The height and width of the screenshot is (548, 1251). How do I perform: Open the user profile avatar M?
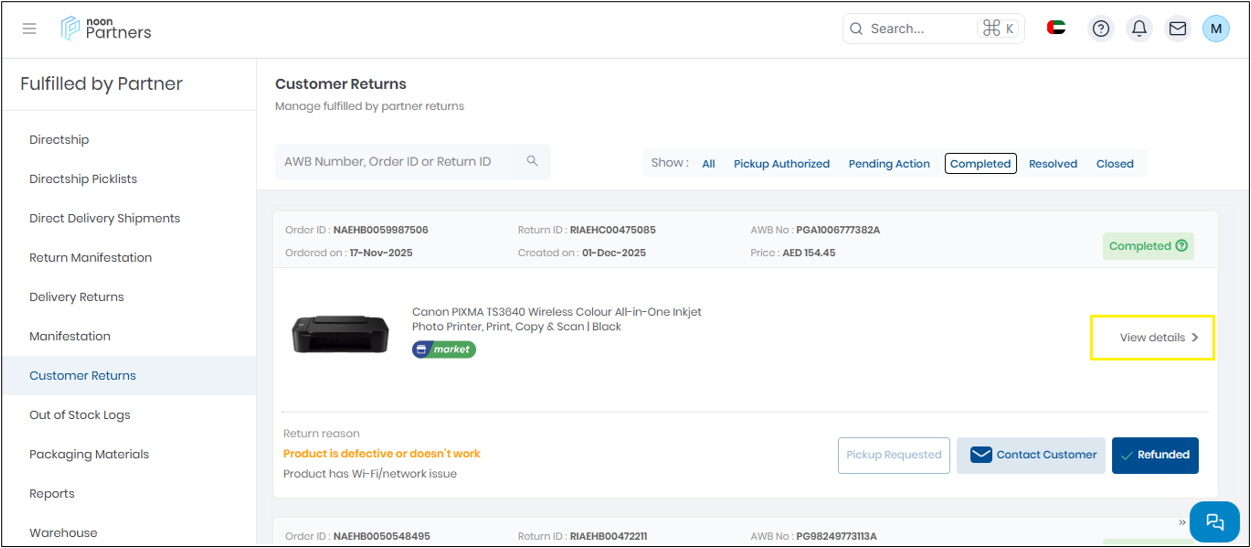(1216, 29)
